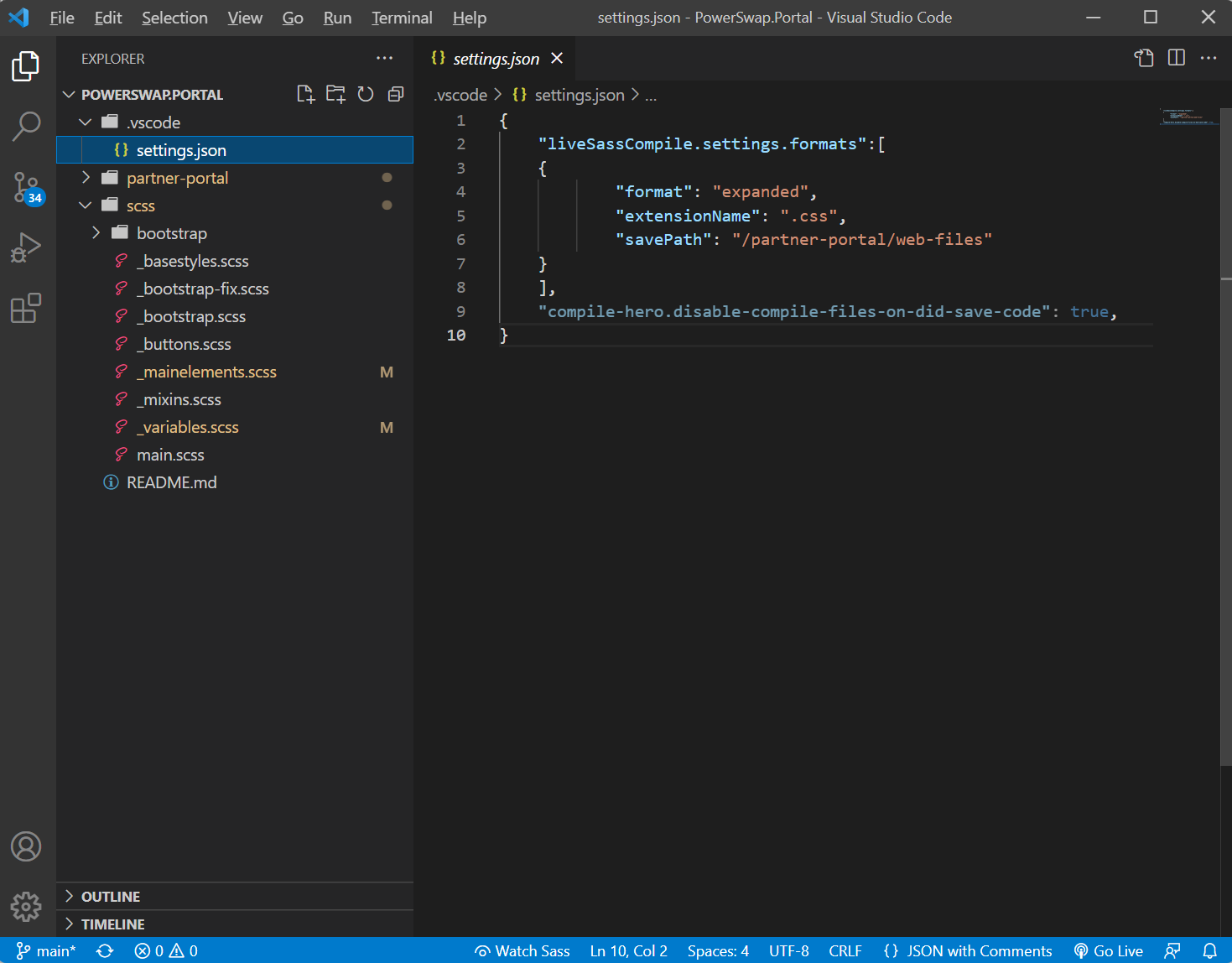This screenshot has height=963, width=1232.
Task: Click the main* git branch indicator
Action: (47, 950)
